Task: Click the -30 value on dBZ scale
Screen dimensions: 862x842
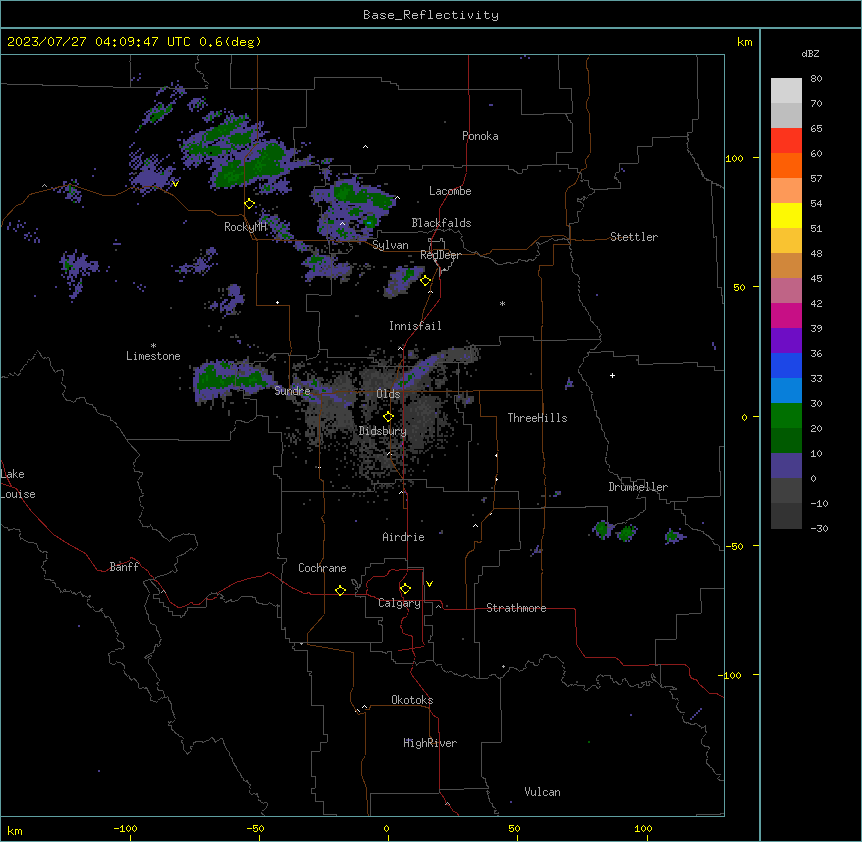Action: tap(819, 528)
